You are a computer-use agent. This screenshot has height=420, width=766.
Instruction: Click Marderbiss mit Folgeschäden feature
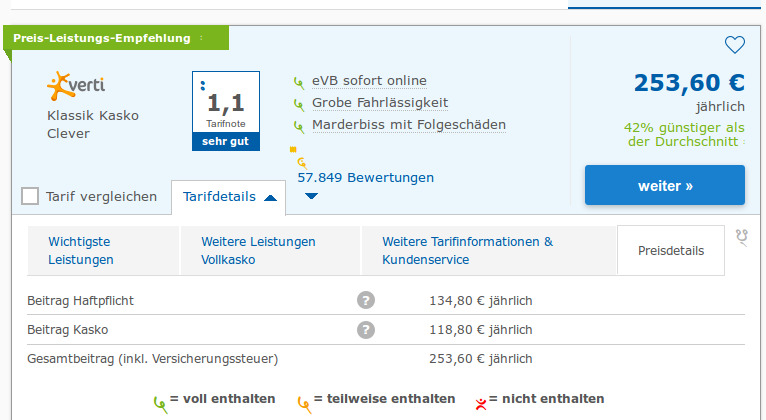coord(408,125)
